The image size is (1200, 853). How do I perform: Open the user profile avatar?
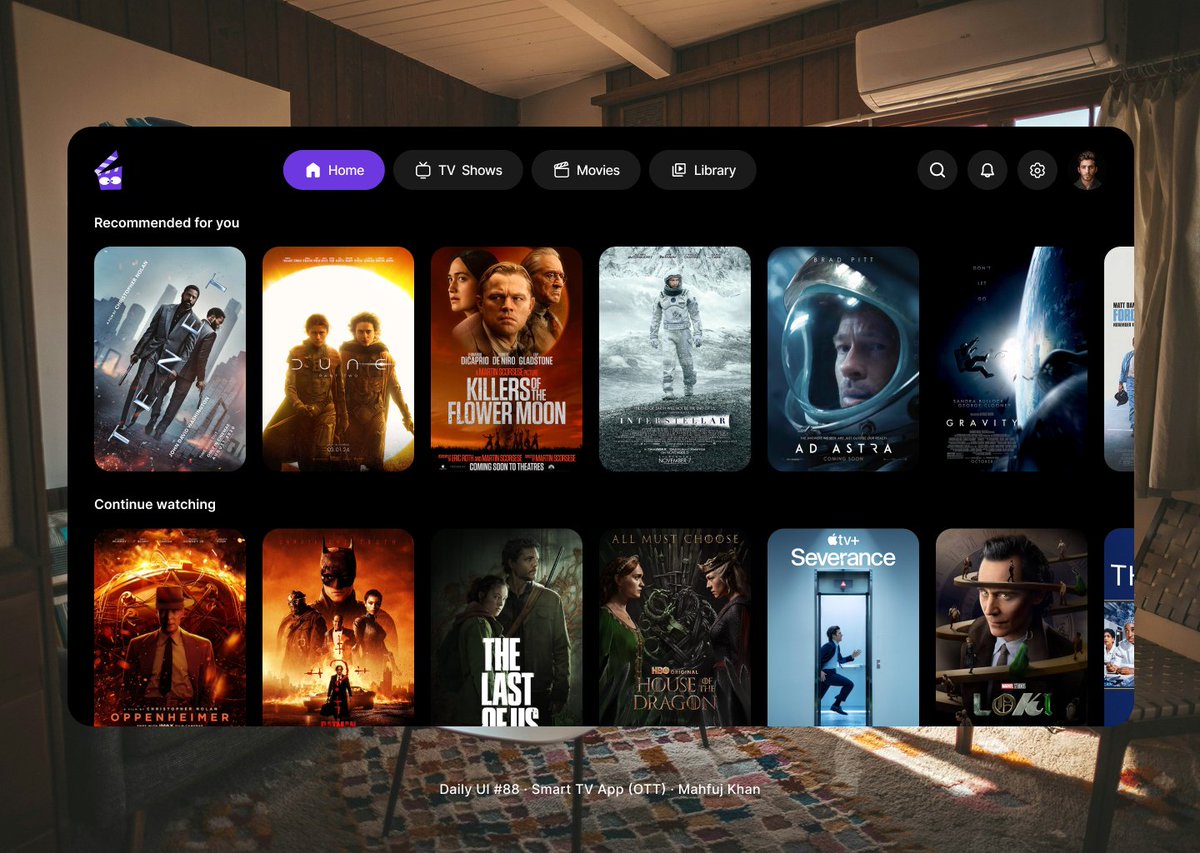[1087, 170]
